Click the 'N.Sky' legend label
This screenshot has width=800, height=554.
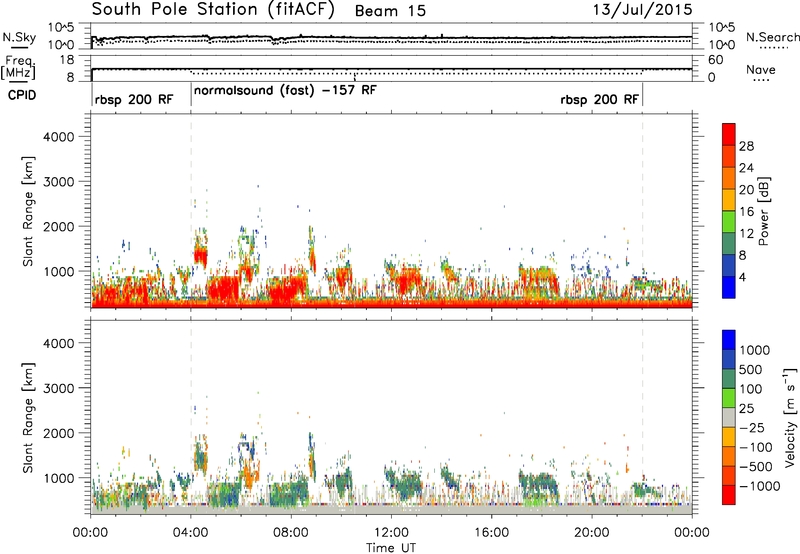[19, 38]
